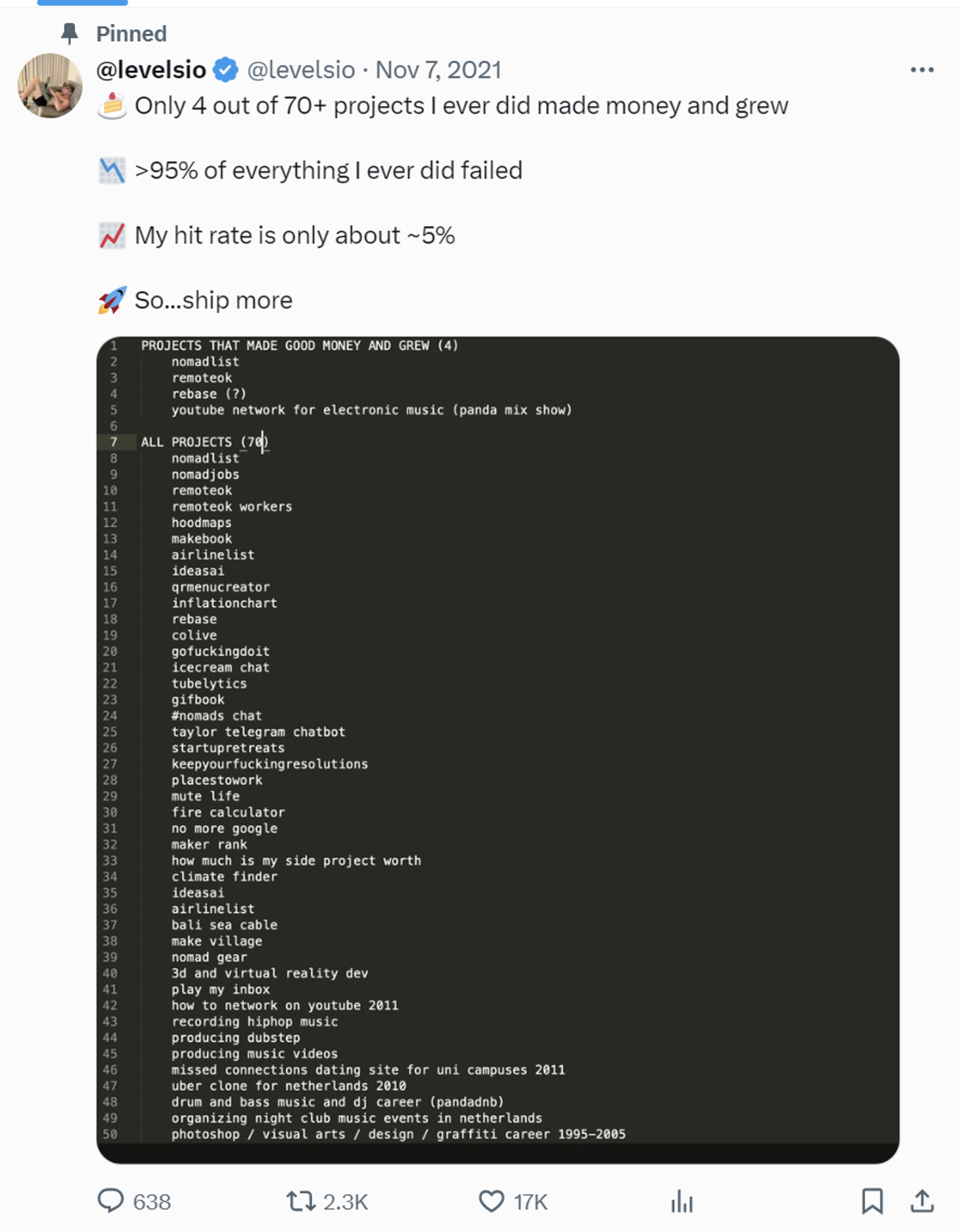Open the levelsio profile avatar
The width and height of the screenshot is (960, 1232).
50,86
